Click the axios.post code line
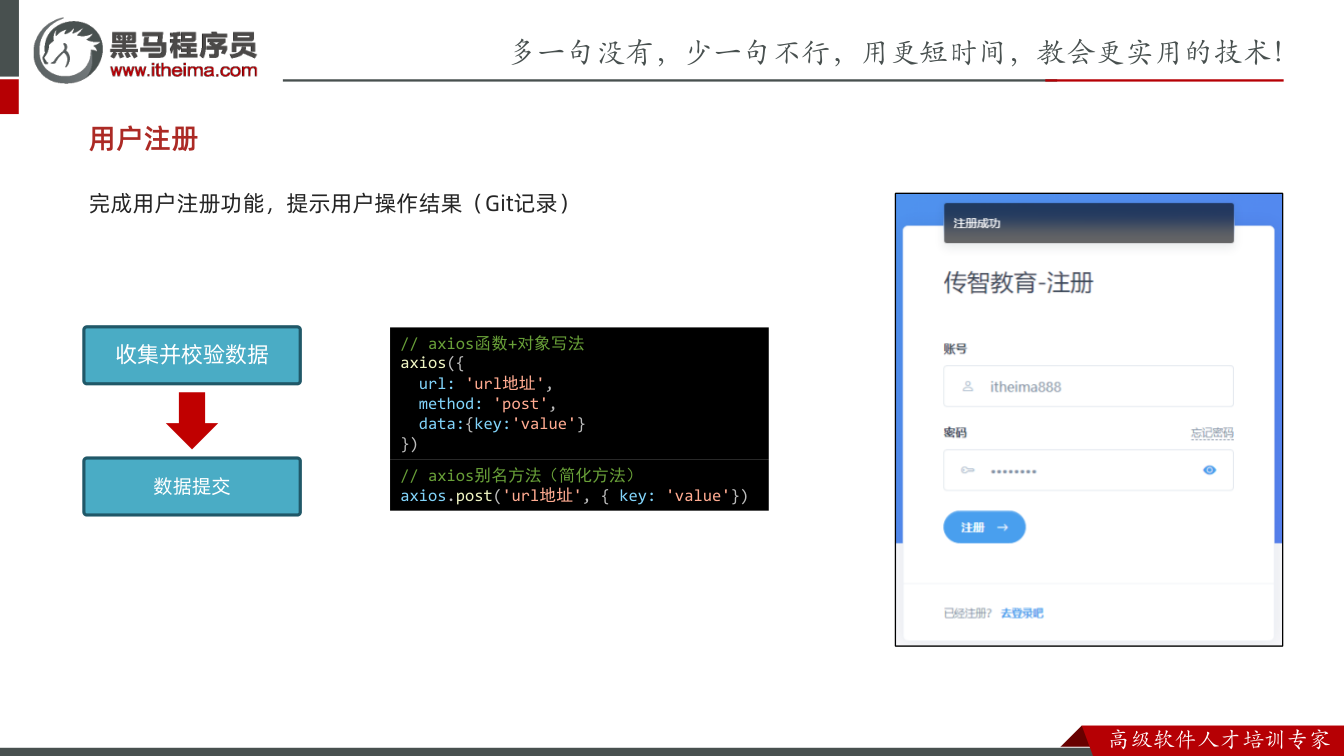Screen dimensions: 1344x756 [x=574, y=496]
